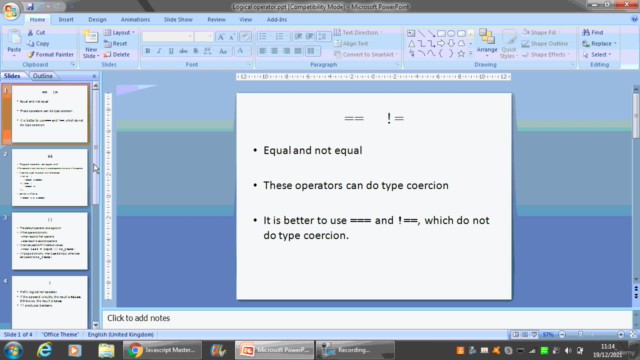Image resolution: width=640 pixels, height=360 pixels.
Task: Open the Replace dropdown arrow
Action: 615,43
